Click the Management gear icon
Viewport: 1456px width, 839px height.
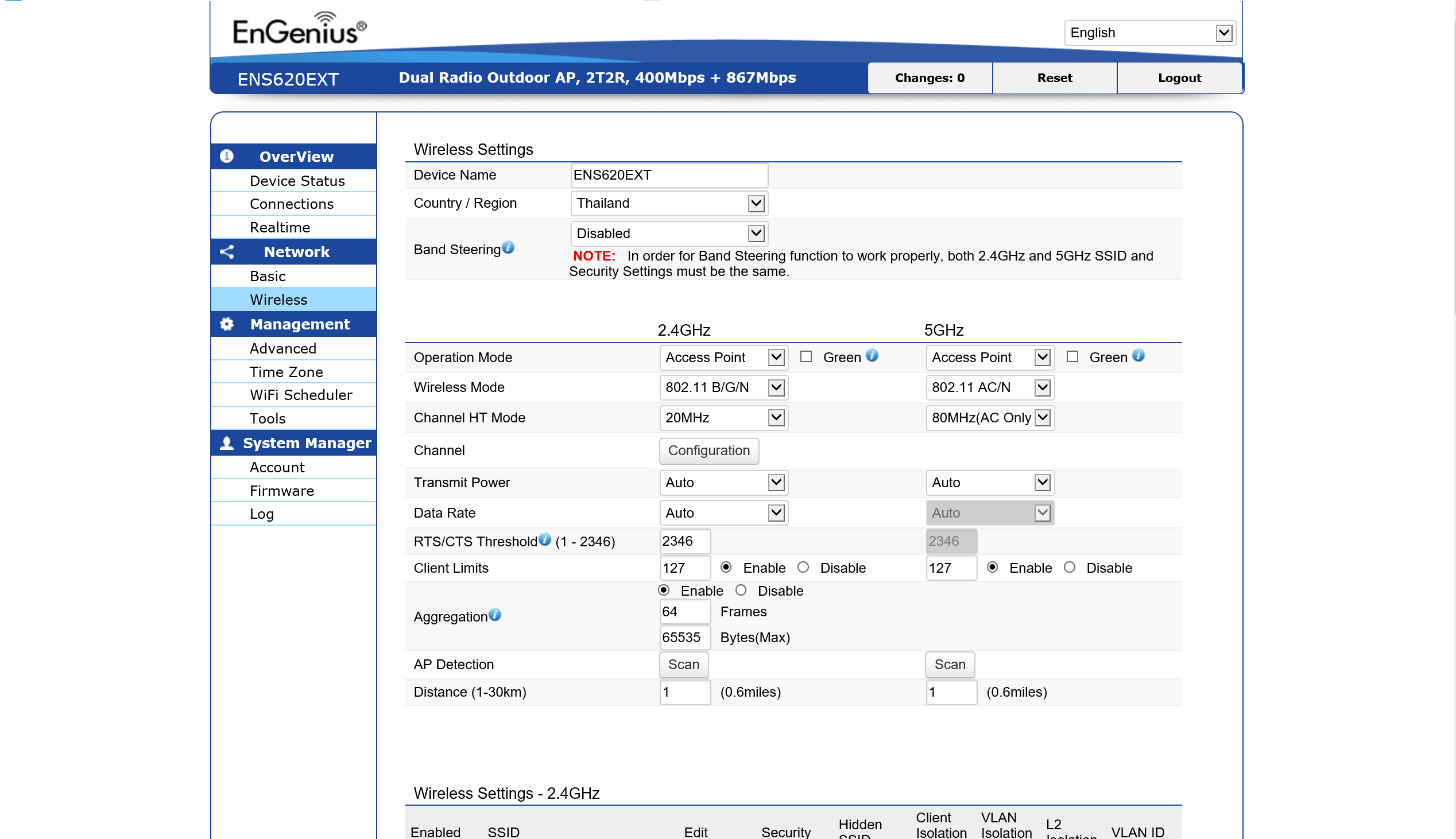pyautogui.click(x=227, y=324)
